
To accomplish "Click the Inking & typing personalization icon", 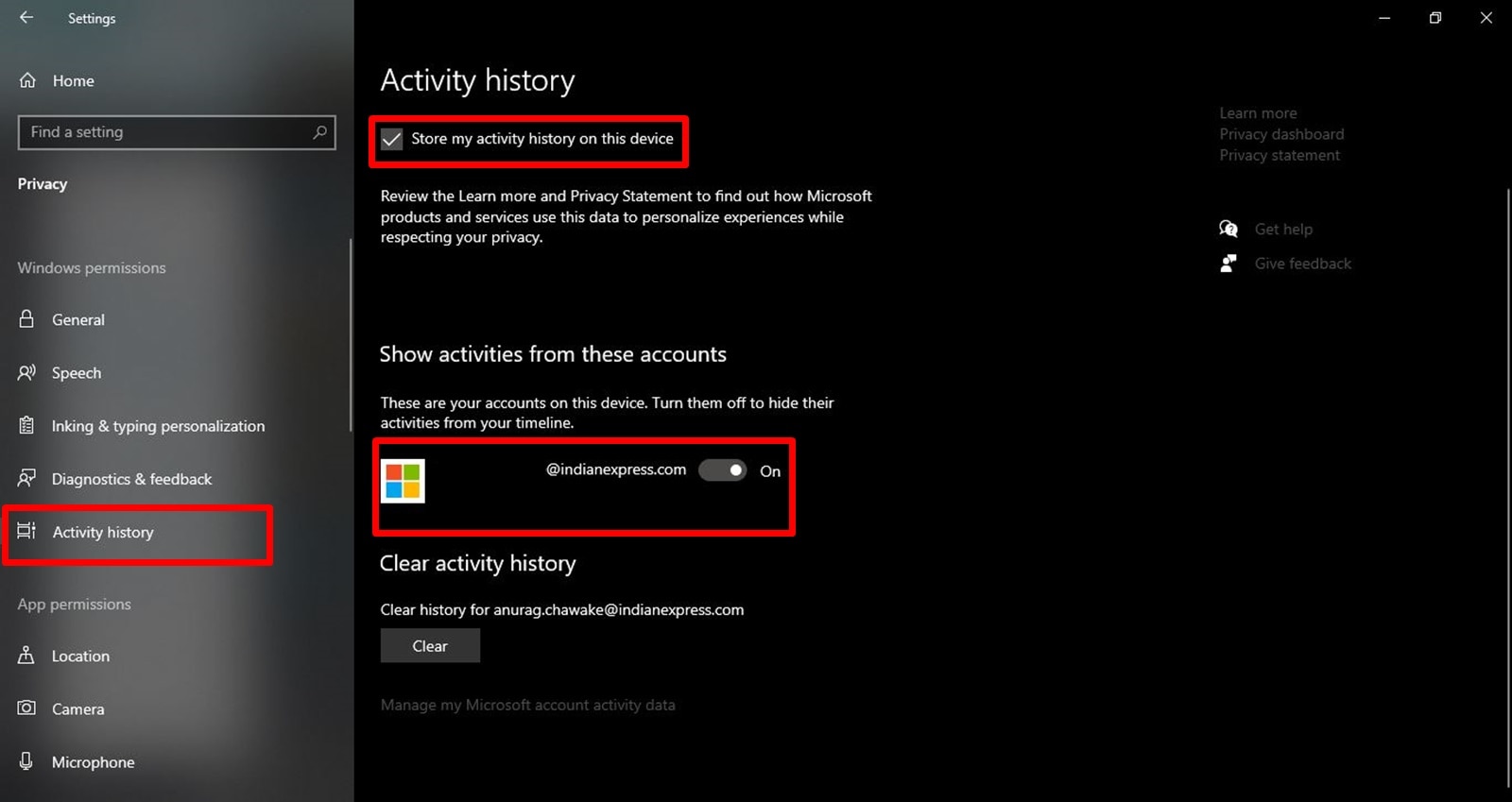I will pyautogui.click(x=26, y=425).
